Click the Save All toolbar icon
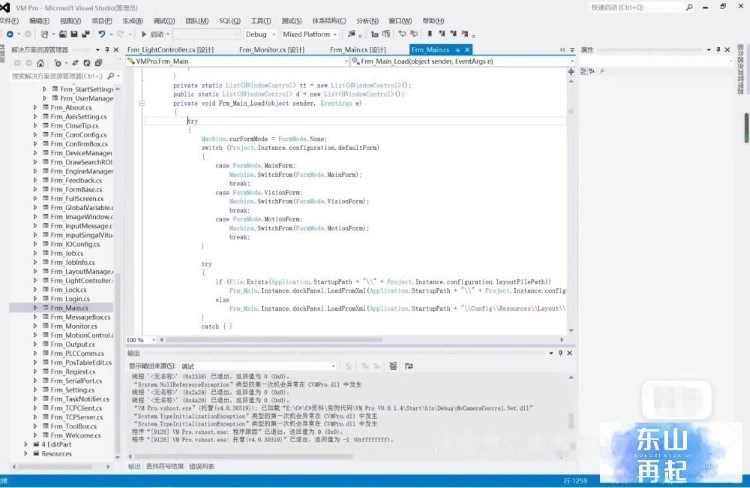750x488 pixels. (x=86, y=34)
